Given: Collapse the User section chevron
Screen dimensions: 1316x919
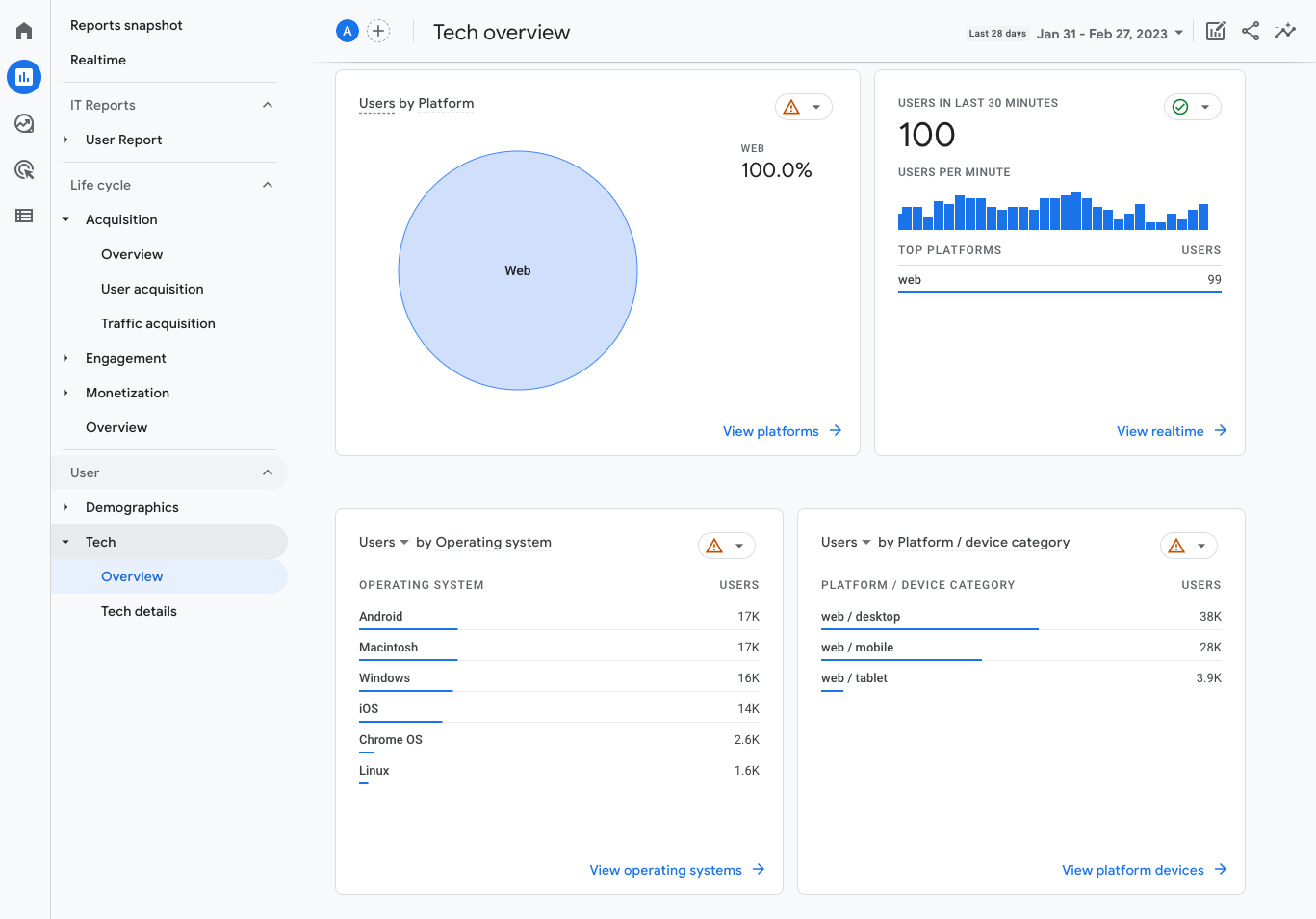Looking at the screenshot, I should pyautogui.click(x=268, y=472).
